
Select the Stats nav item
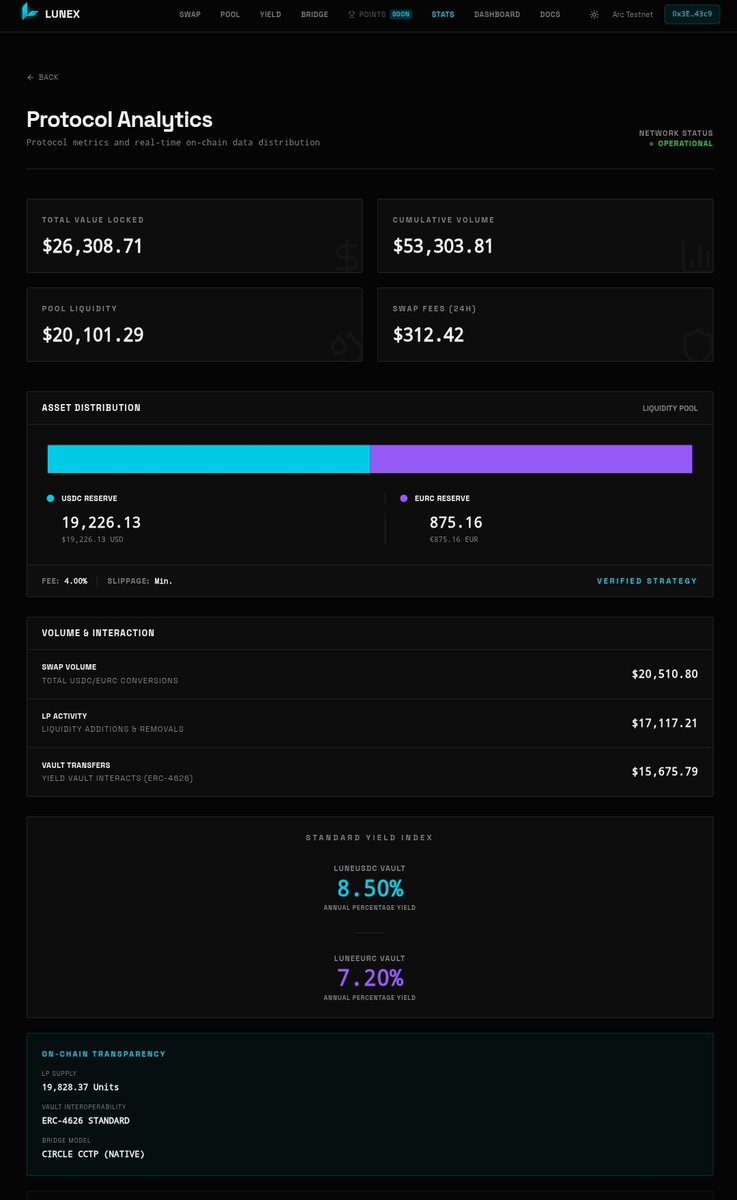pos(443,15)
